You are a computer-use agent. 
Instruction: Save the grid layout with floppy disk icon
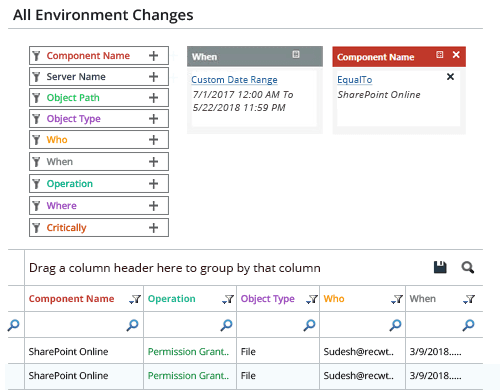(x=440, y=267)
